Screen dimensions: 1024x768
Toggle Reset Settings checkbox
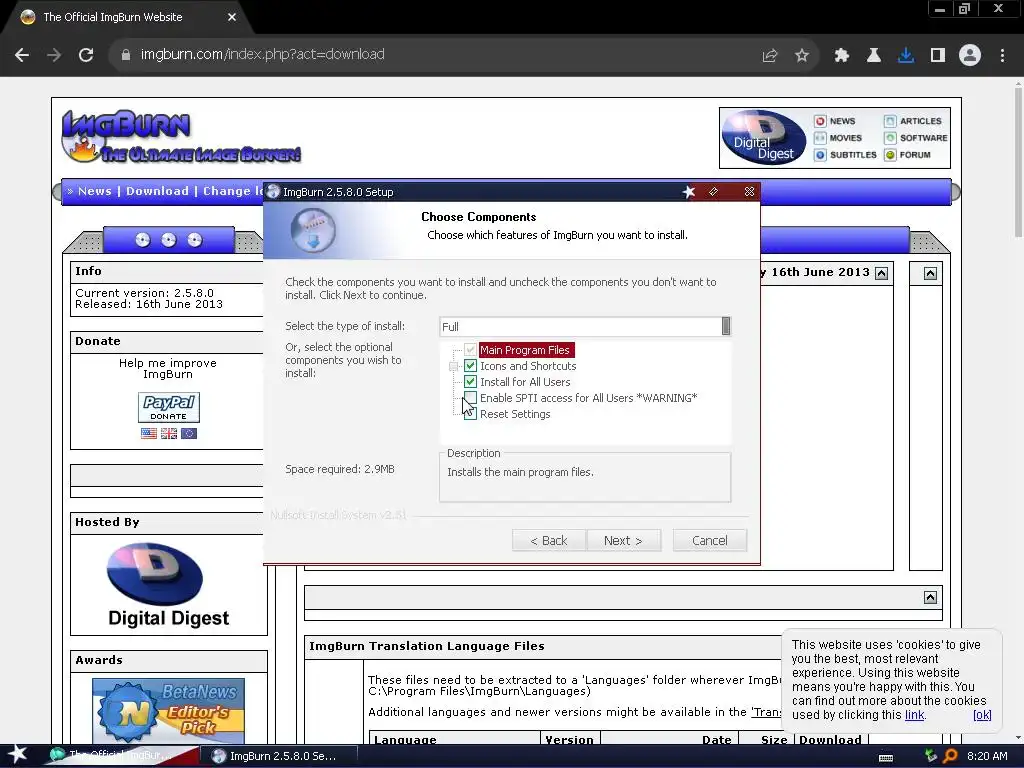(470, 414)
